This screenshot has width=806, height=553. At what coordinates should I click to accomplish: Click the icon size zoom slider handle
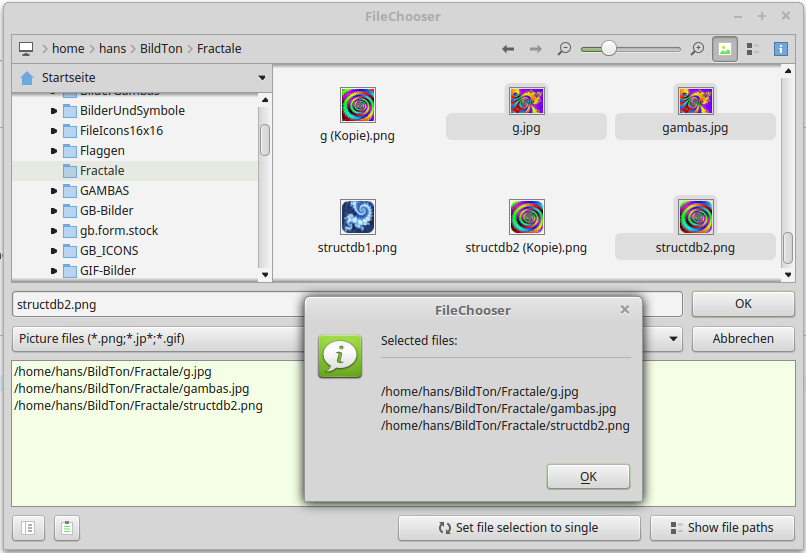(608, 49)
